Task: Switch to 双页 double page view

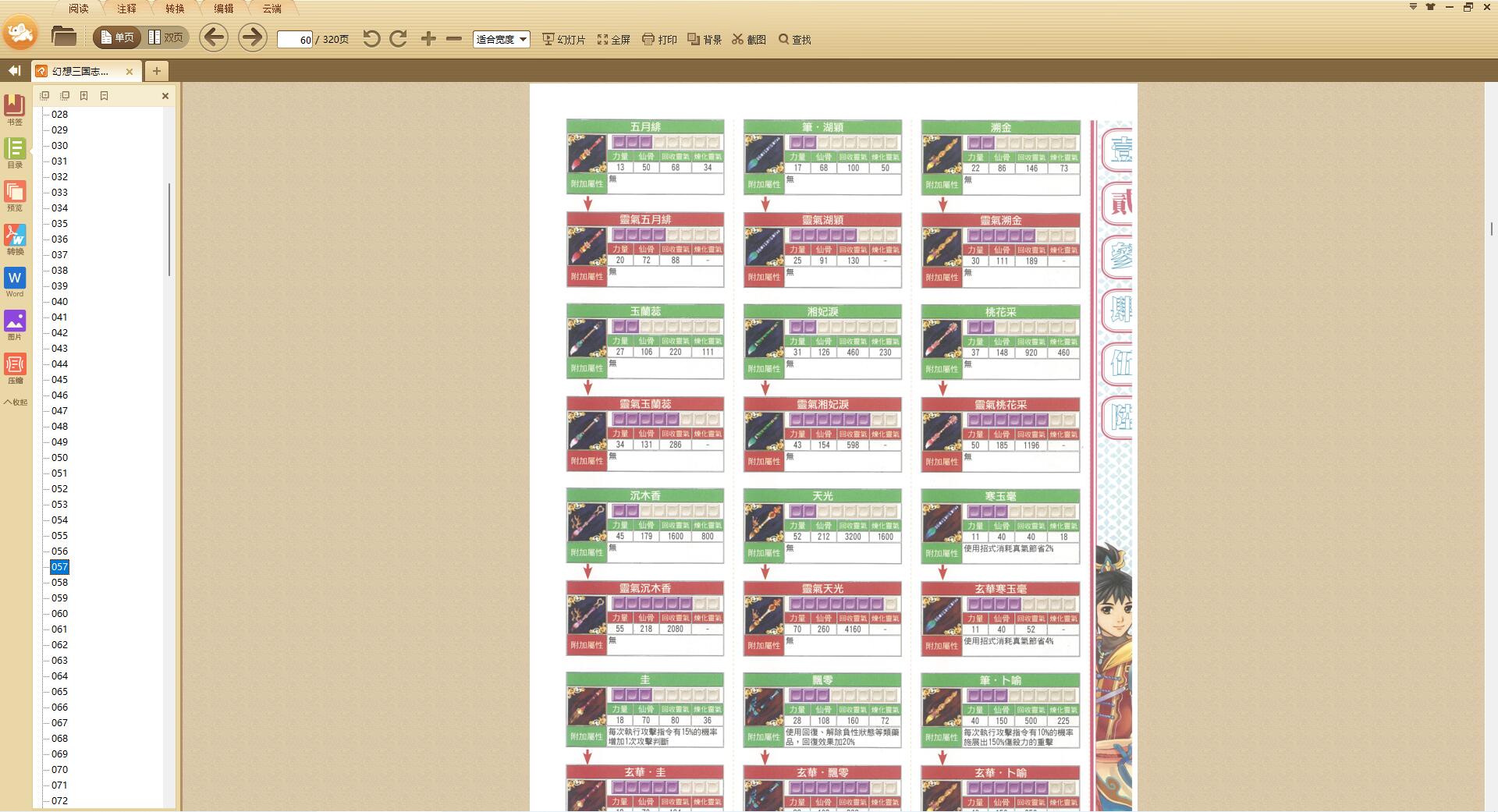Action: pyautogui.click(x=165, y=37)
